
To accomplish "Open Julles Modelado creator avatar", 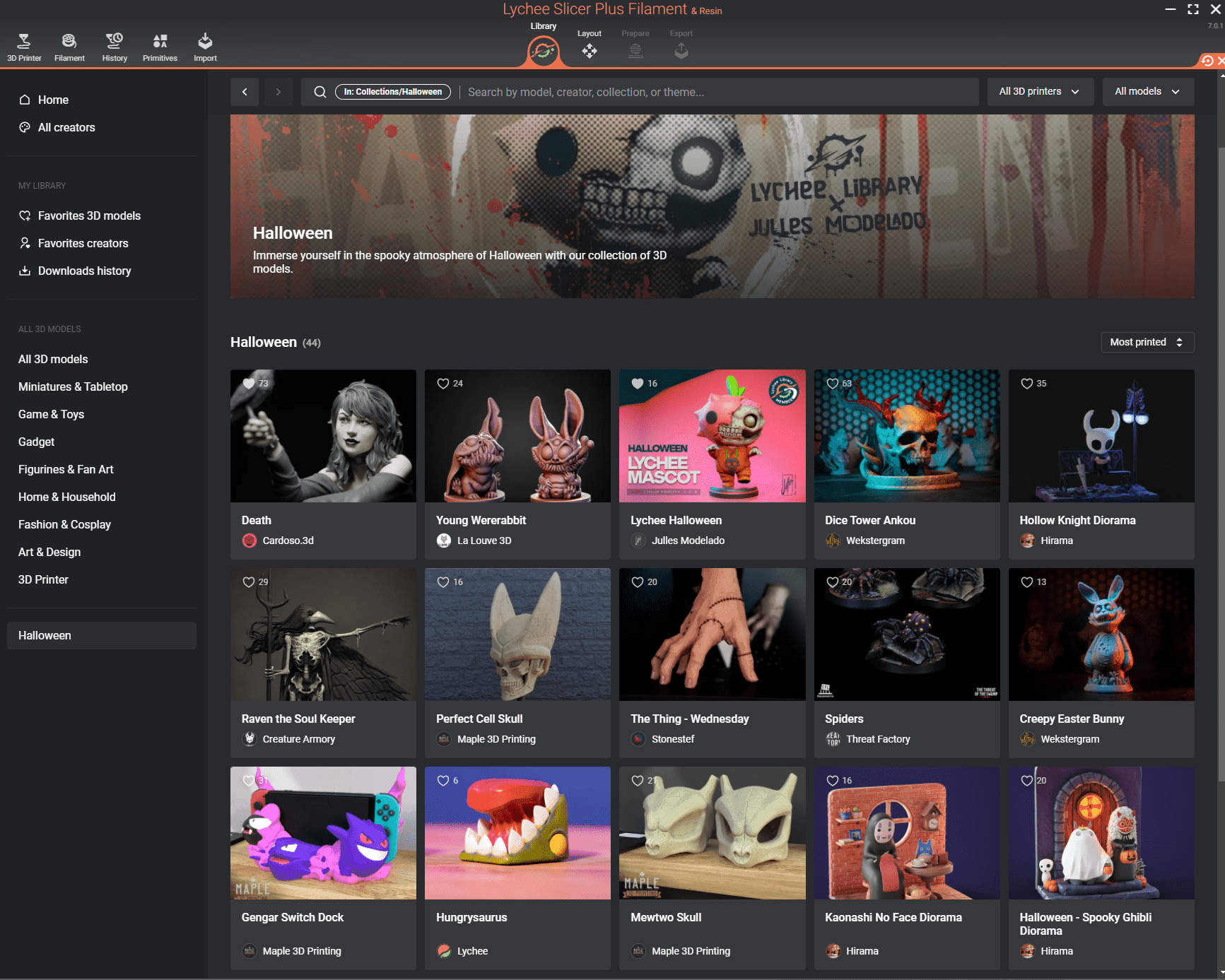I will (x=638, y=541).
